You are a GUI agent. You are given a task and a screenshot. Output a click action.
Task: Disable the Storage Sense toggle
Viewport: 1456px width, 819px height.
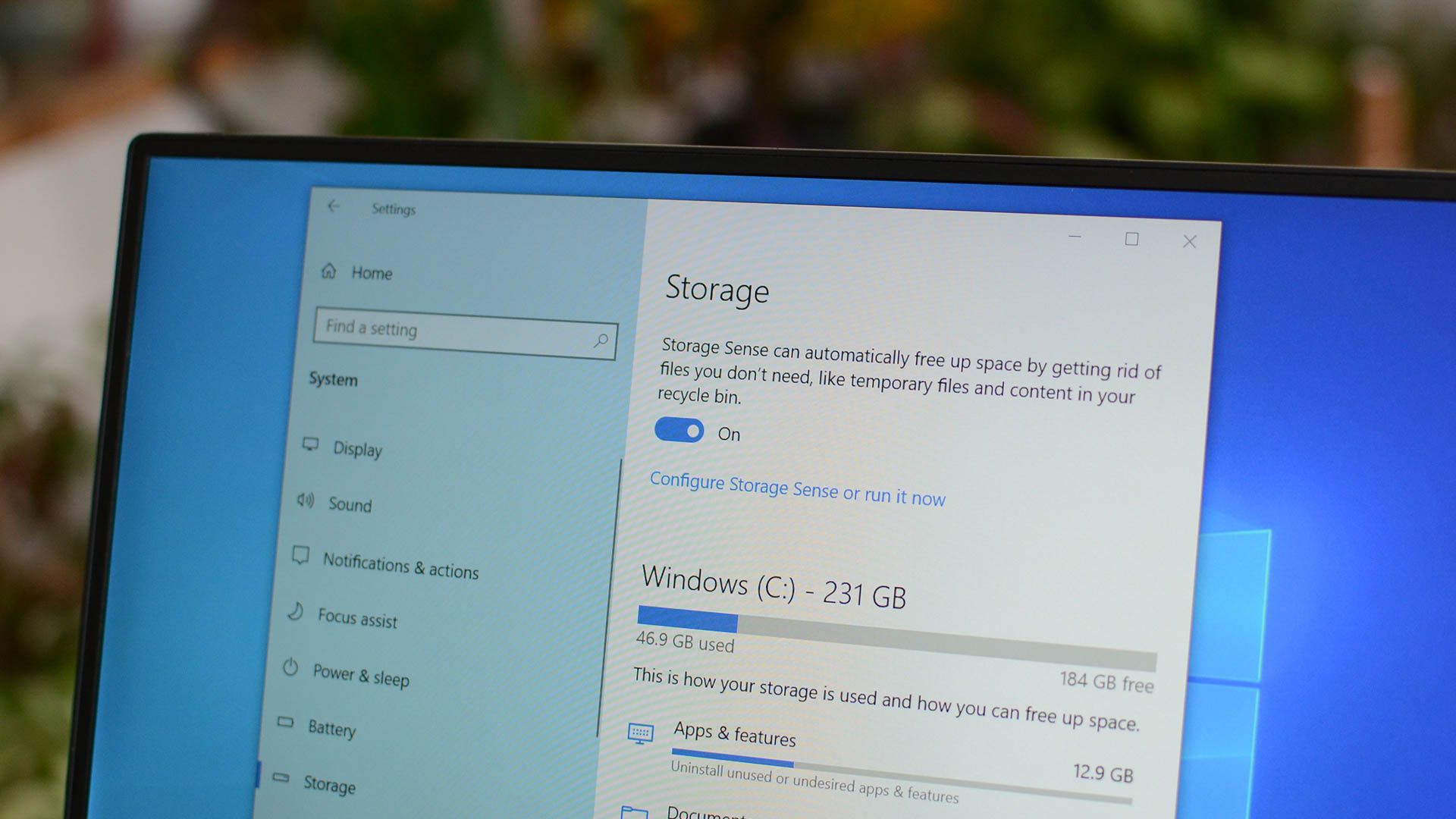(x=679, y=432)
